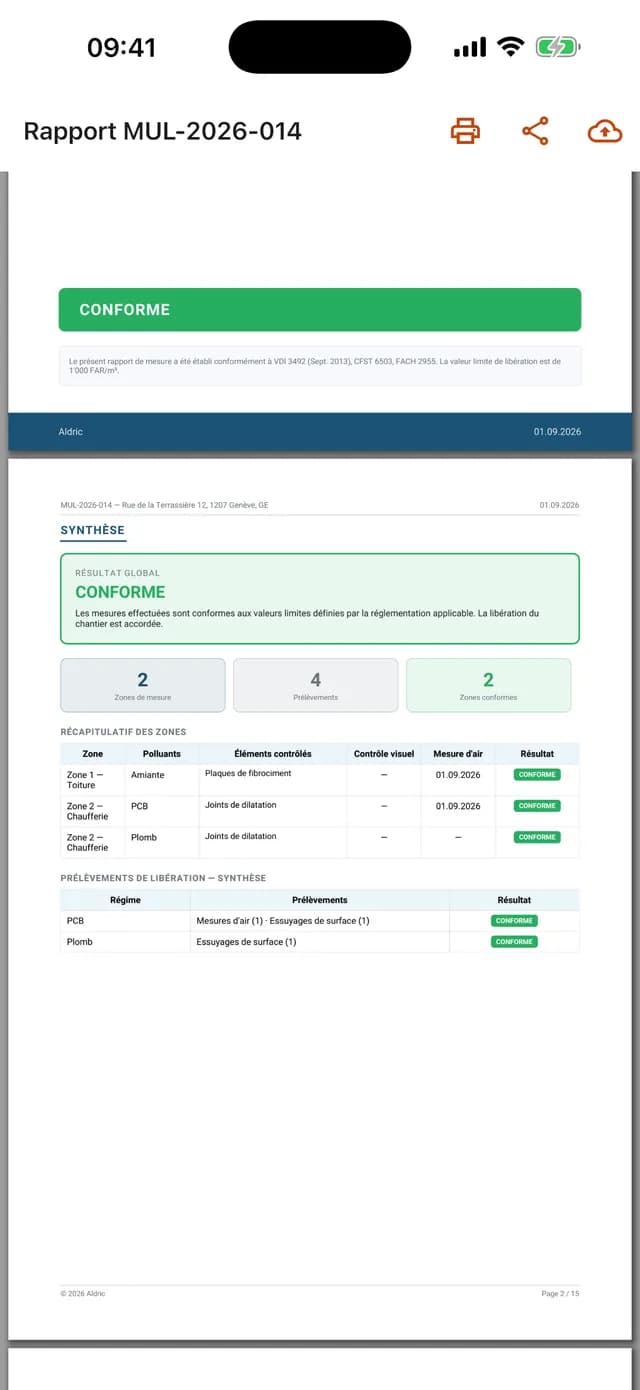The width and height of the screenshot is (640, 1390).
Task: Tap the 09:41 clock
Action: tap(122, 47)
